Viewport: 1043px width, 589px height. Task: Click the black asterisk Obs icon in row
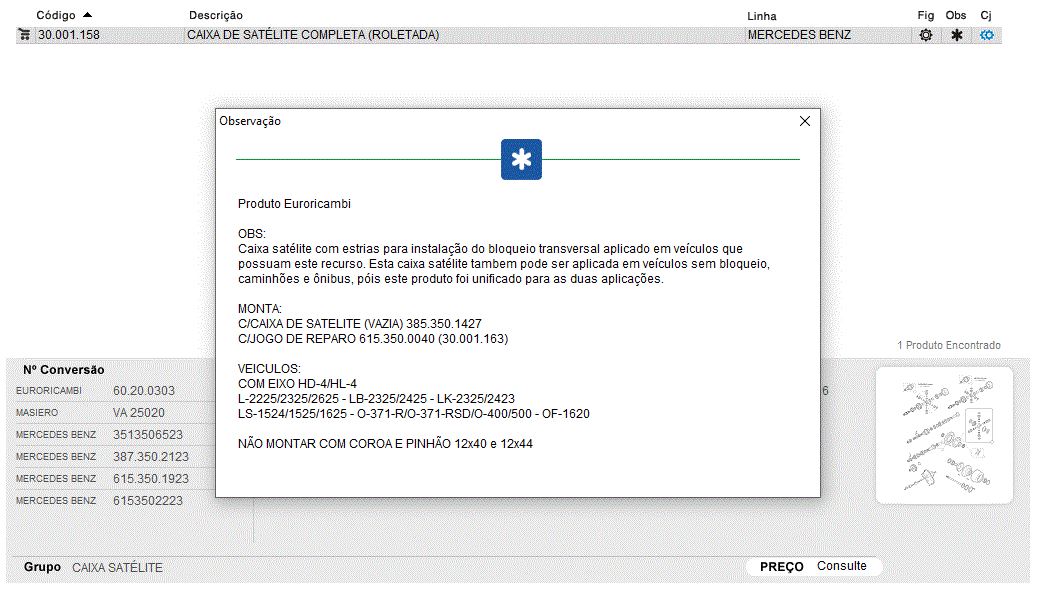(x=956, y=35)
